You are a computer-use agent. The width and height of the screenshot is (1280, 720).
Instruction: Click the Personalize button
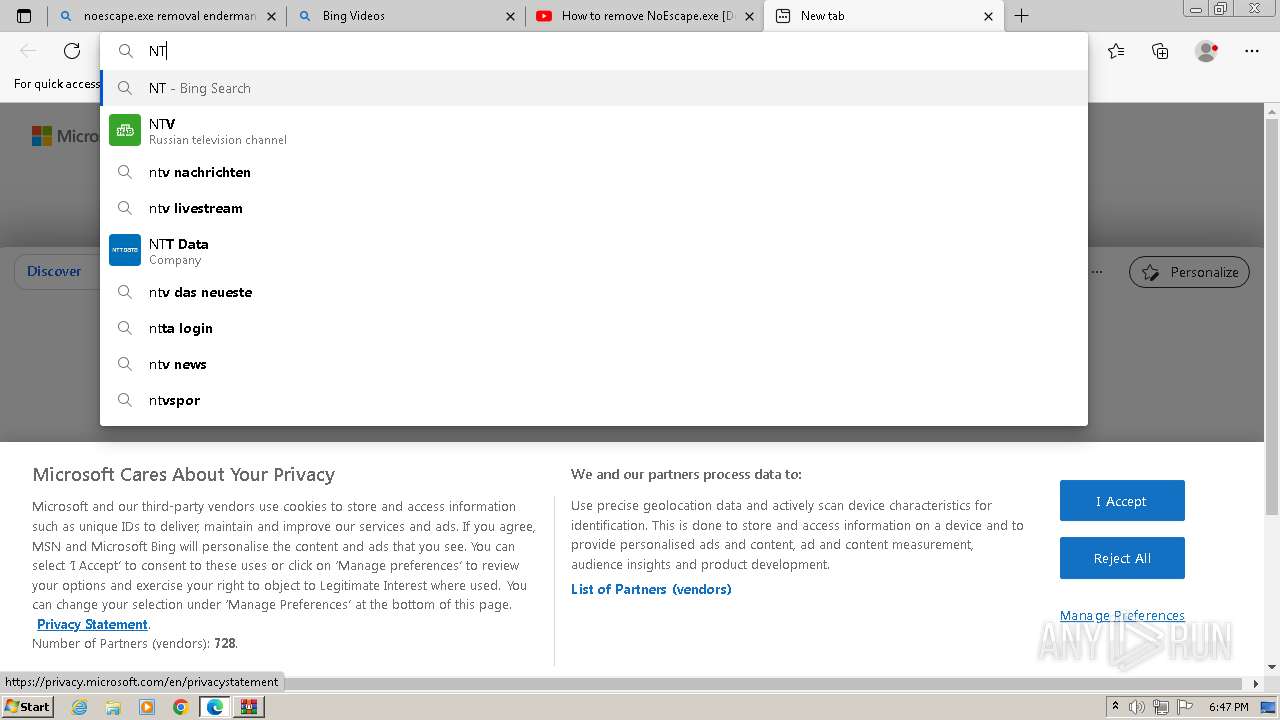(x=1189, y=272)
